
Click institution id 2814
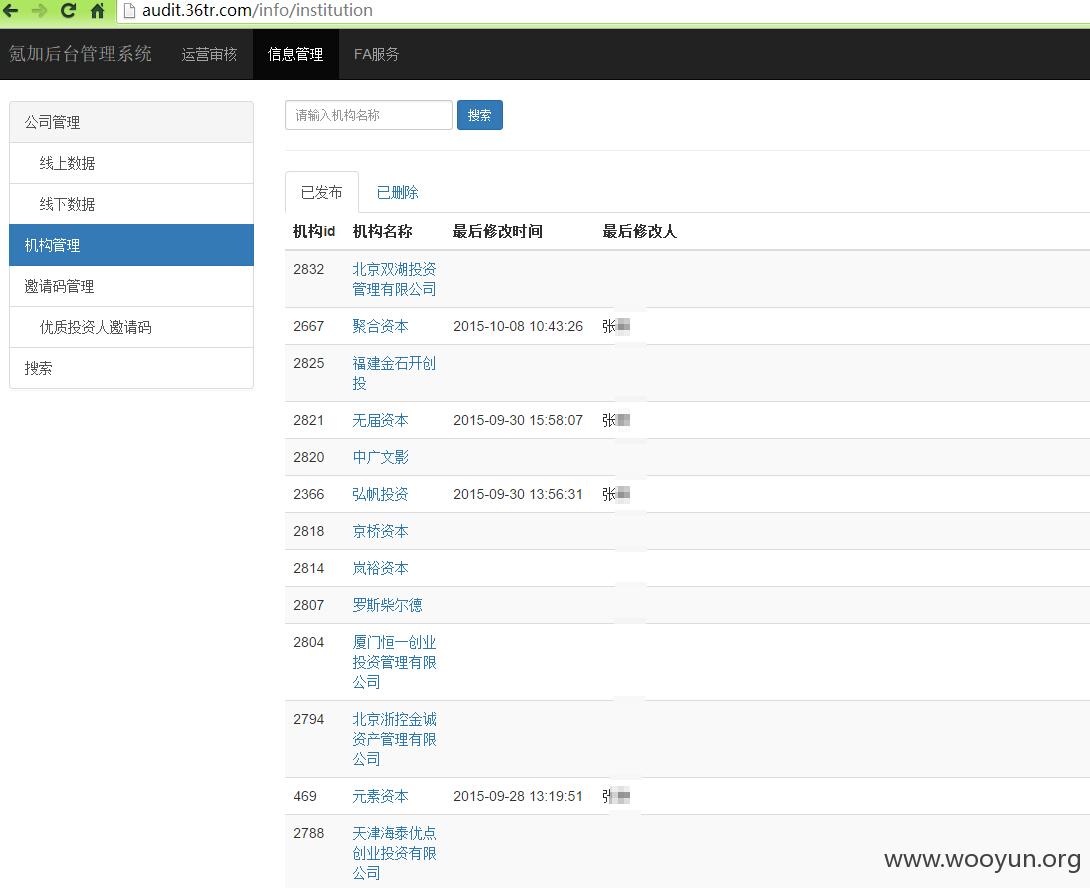(309, 568)
